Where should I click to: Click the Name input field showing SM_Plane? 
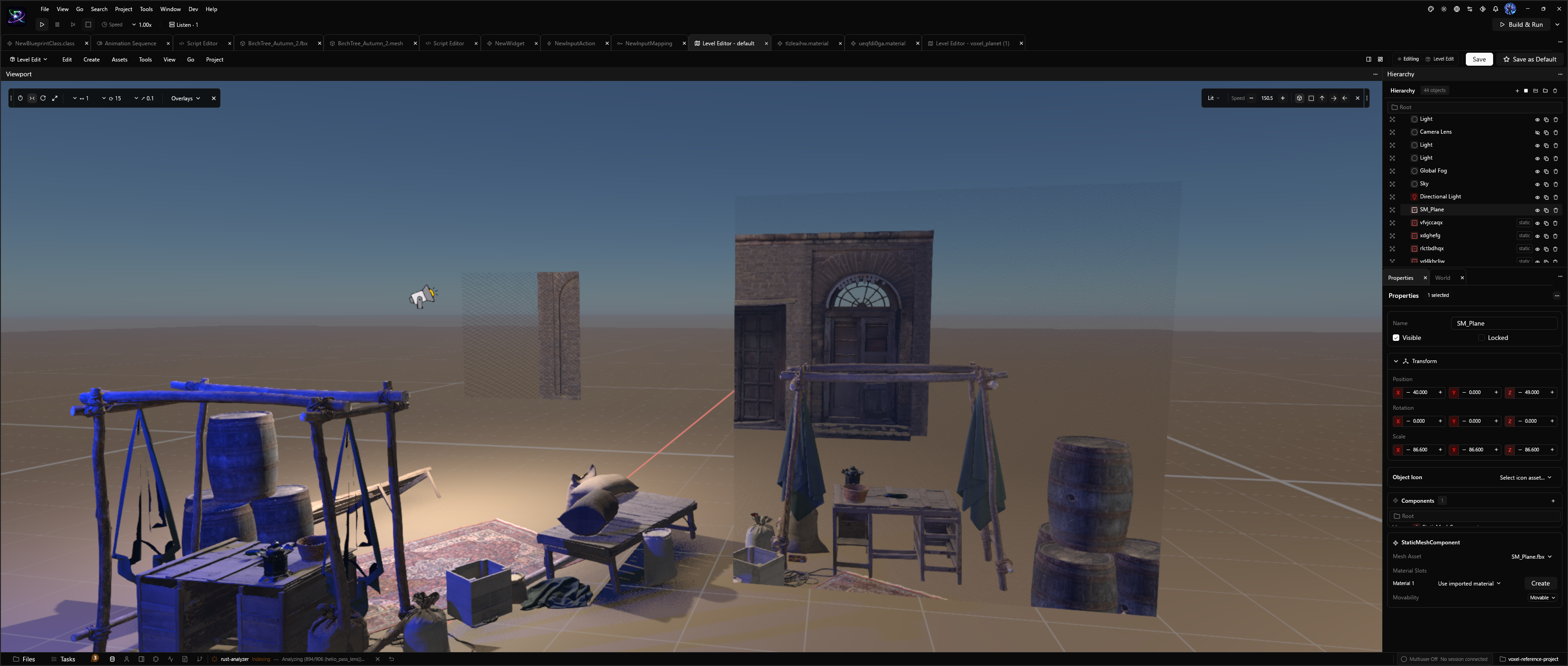pos(1503,323)
